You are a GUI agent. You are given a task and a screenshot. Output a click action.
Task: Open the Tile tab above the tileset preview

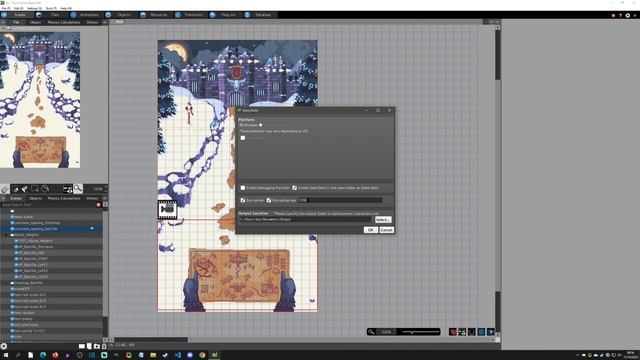pos(16,22)
